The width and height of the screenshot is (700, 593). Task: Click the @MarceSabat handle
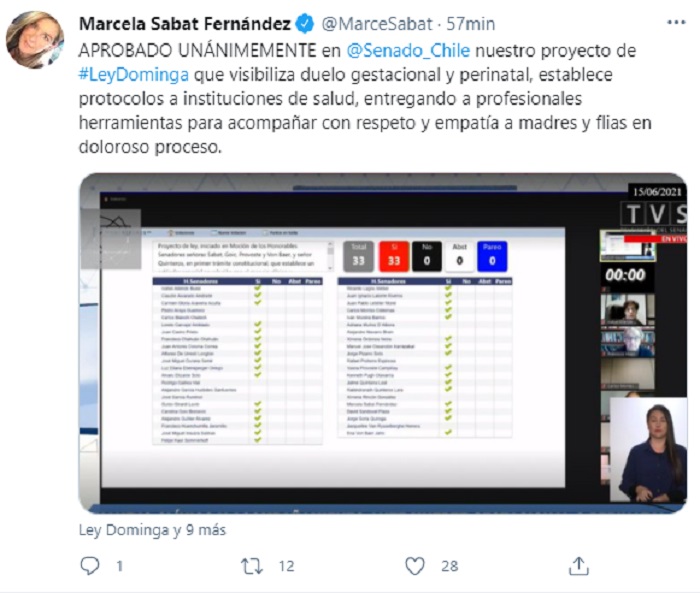[377, 24]
